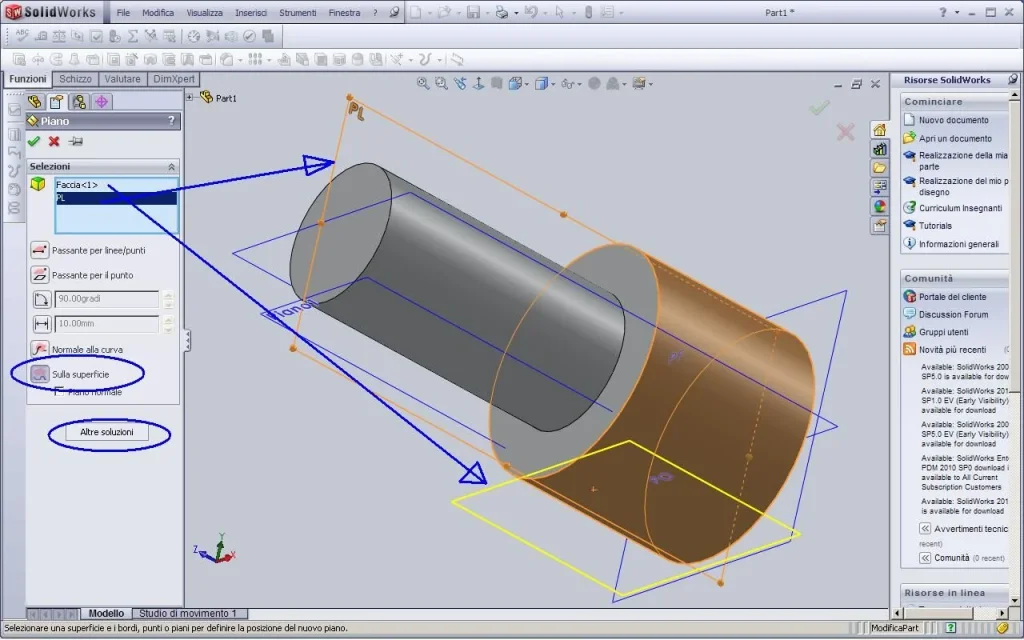
Task: Pin the Piano property panel open
Action: click(76, 141)
